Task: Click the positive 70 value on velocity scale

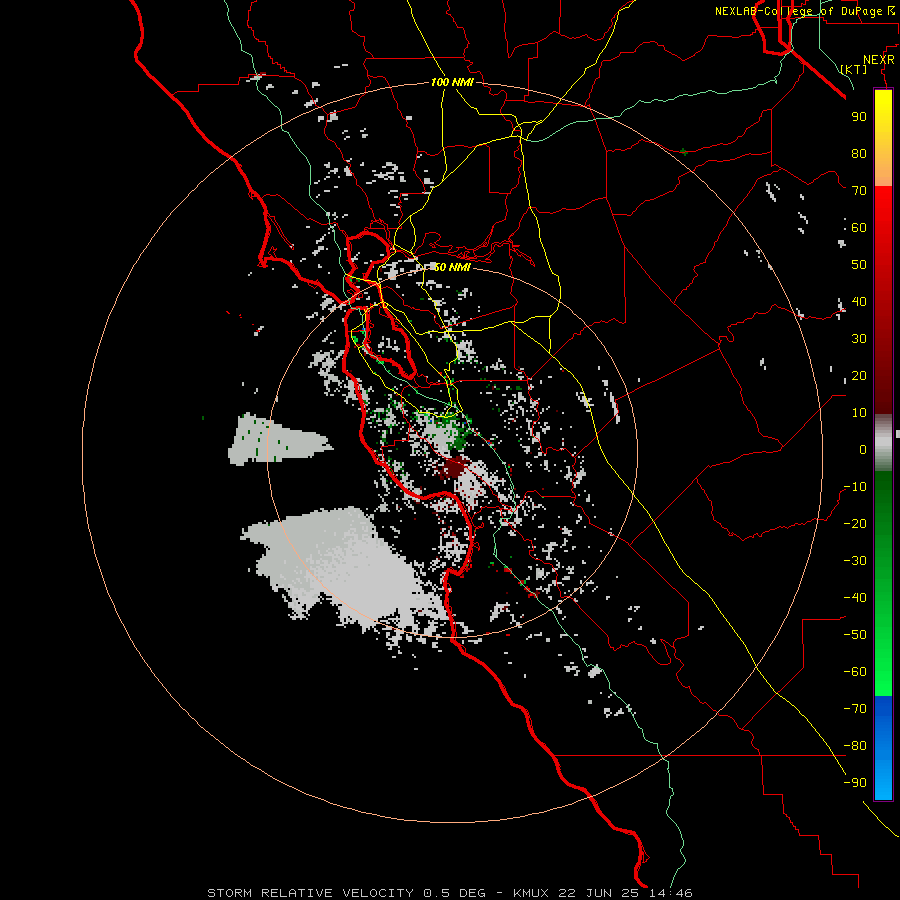Action: pyautogui.click(x=859, y=191)
